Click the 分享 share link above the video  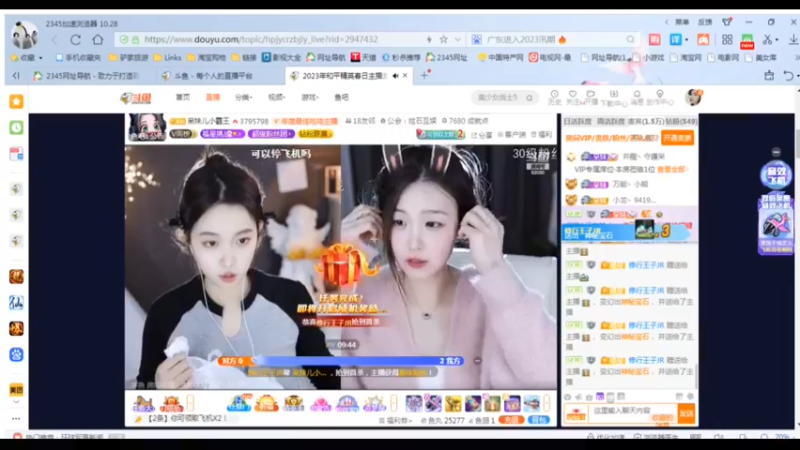(x=482, y=135)
